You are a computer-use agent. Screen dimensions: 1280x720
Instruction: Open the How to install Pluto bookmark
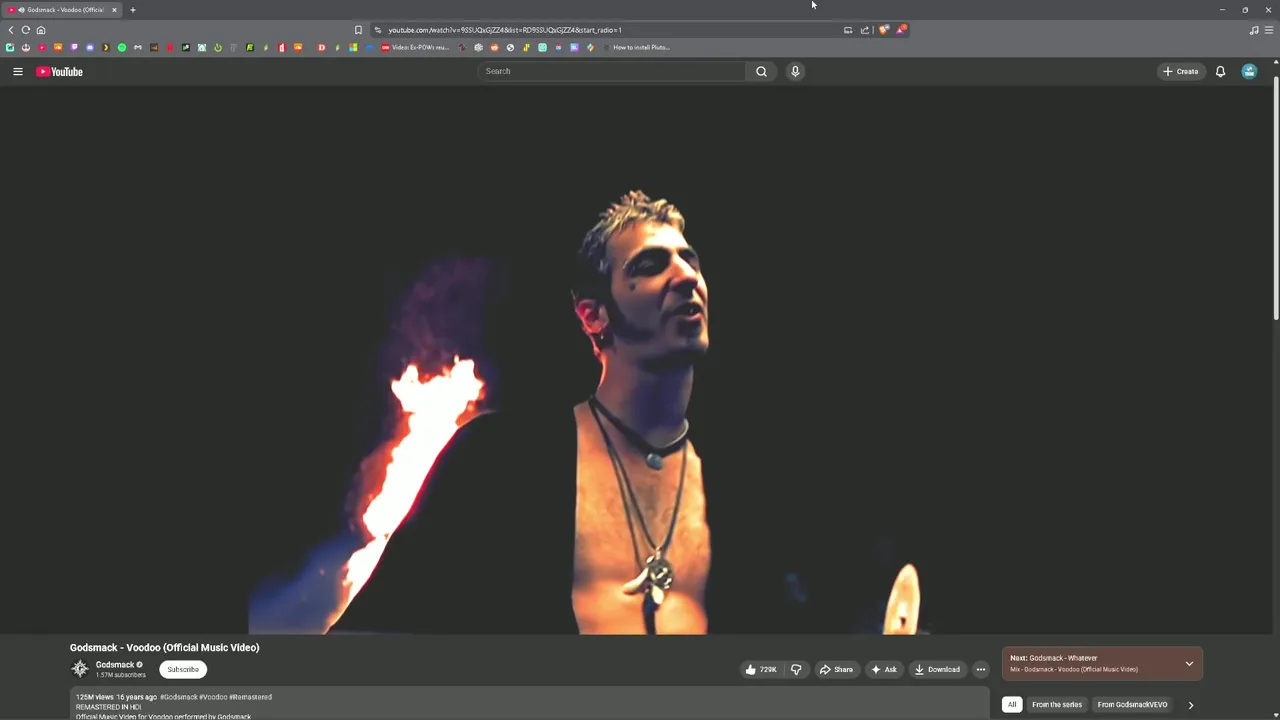pyautogui.click(x=635, y=47)
